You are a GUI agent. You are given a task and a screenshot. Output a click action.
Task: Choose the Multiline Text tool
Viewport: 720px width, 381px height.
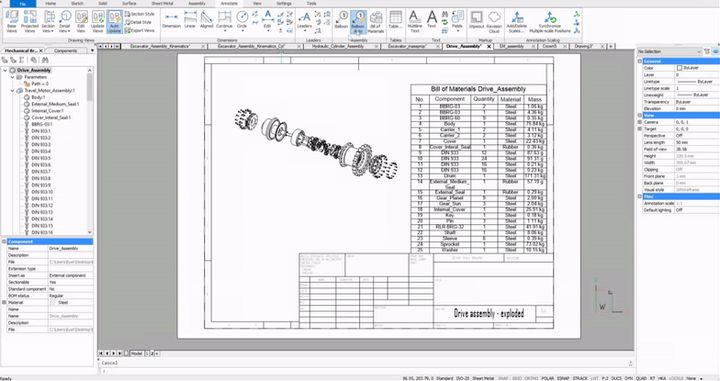click(414, 22)
